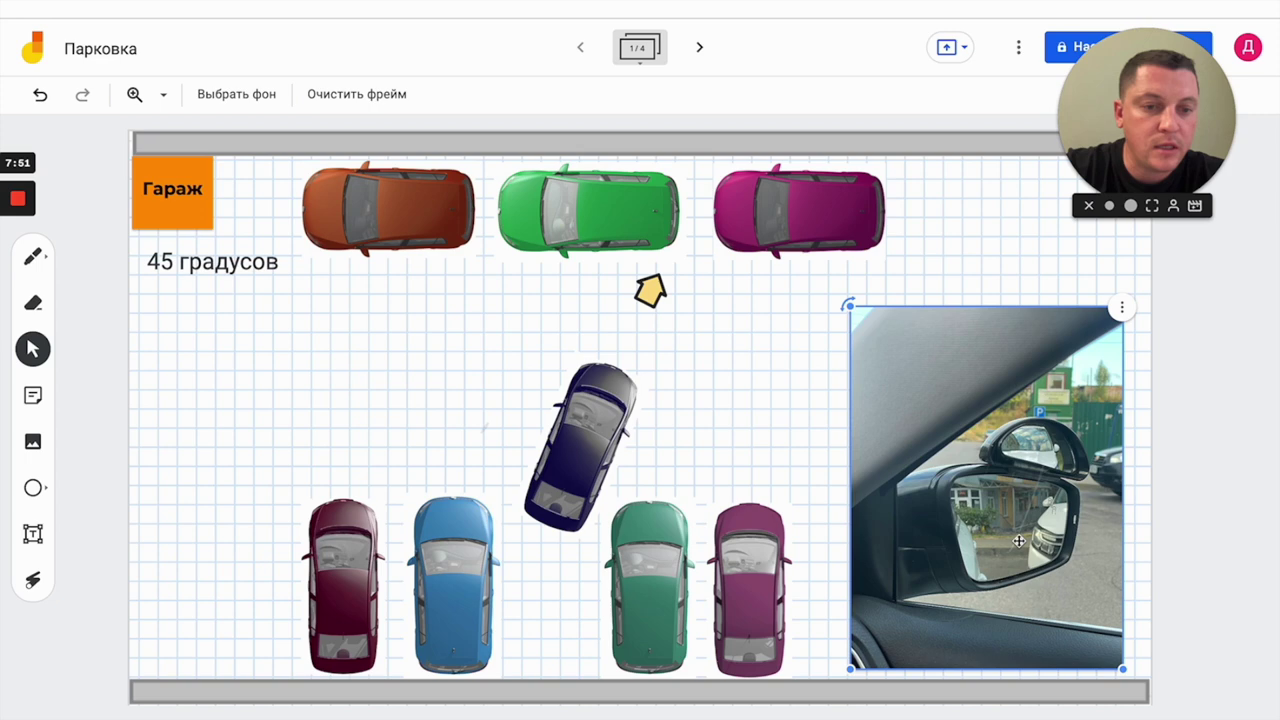Select the Eraser tool
Screen dimensions: 1280x720
click(33, 303)
